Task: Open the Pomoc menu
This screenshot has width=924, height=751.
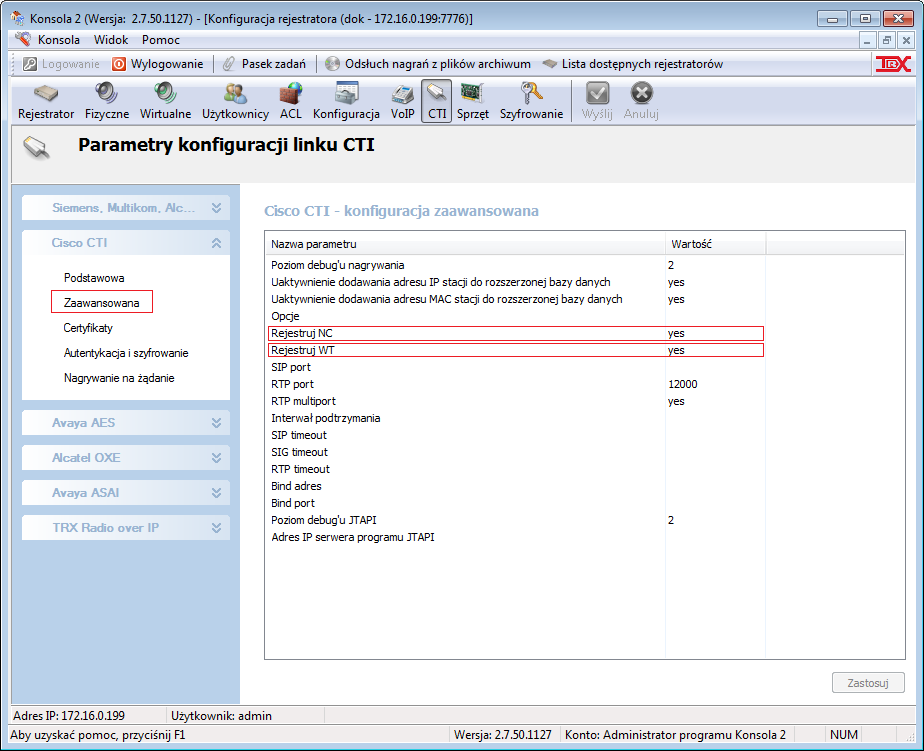Action: pyautogui.click(x=160, y=39)
